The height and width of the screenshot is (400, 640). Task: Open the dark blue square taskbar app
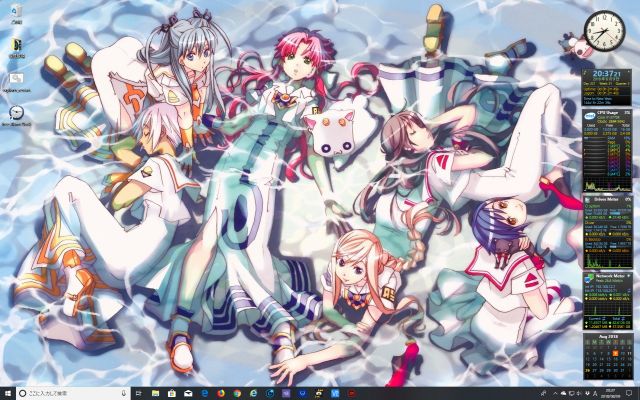pyautogui.click(x=302, y=393)
